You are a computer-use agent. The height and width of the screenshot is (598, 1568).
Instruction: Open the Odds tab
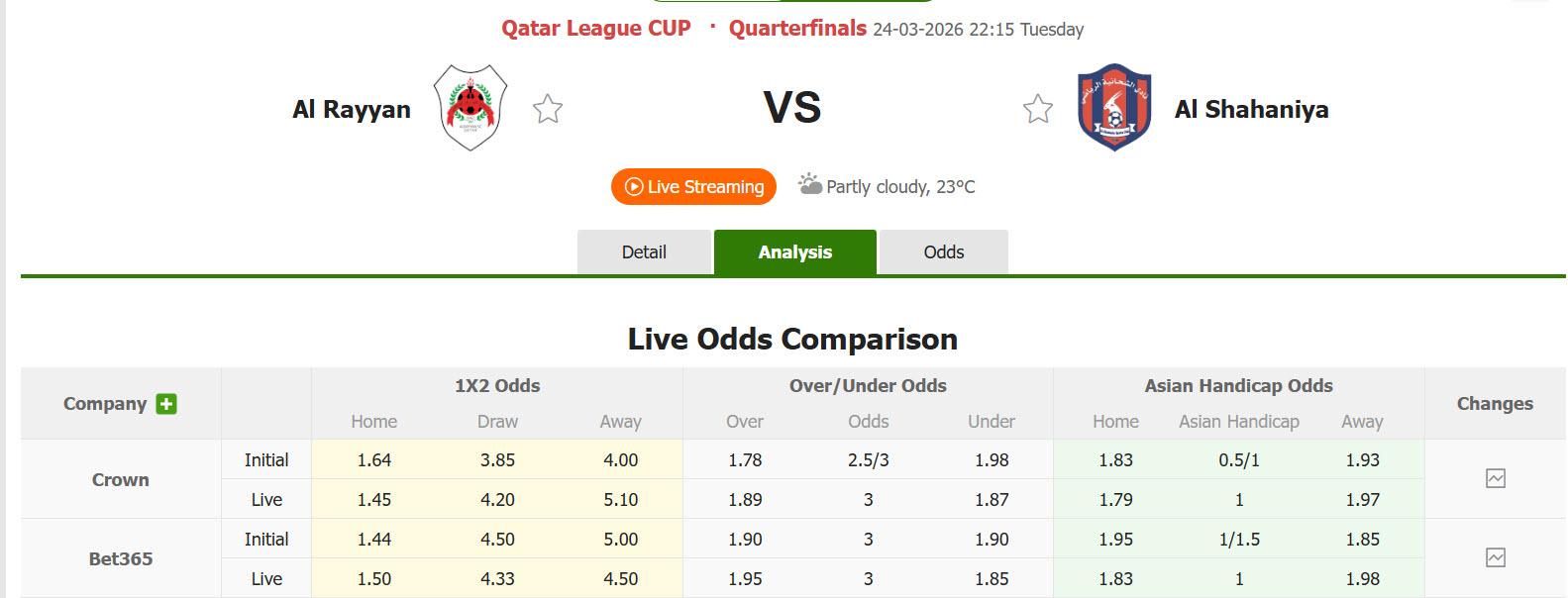[x=943, y=252]
